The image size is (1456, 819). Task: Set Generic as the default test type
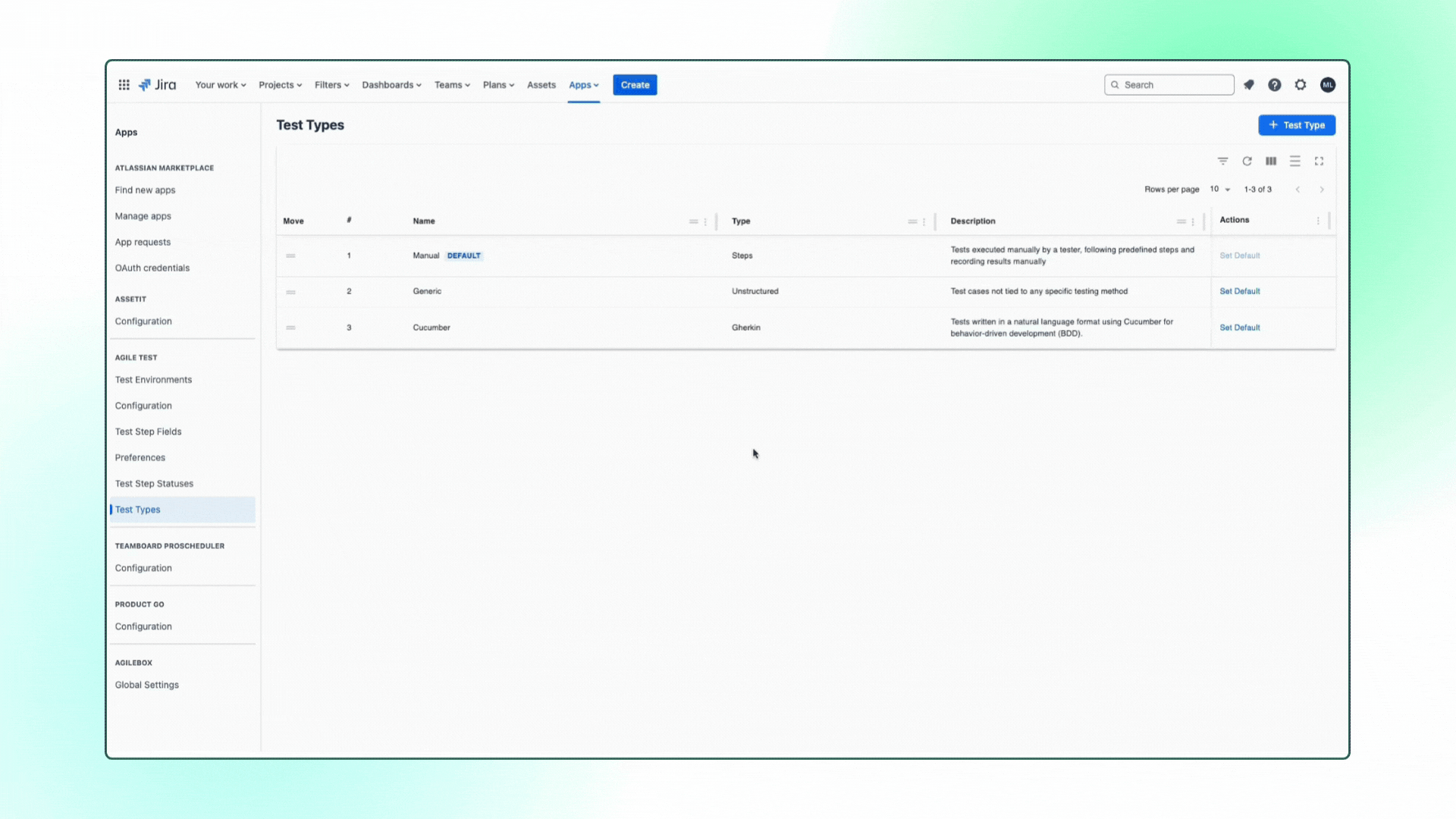click(x=1239, y=291)
